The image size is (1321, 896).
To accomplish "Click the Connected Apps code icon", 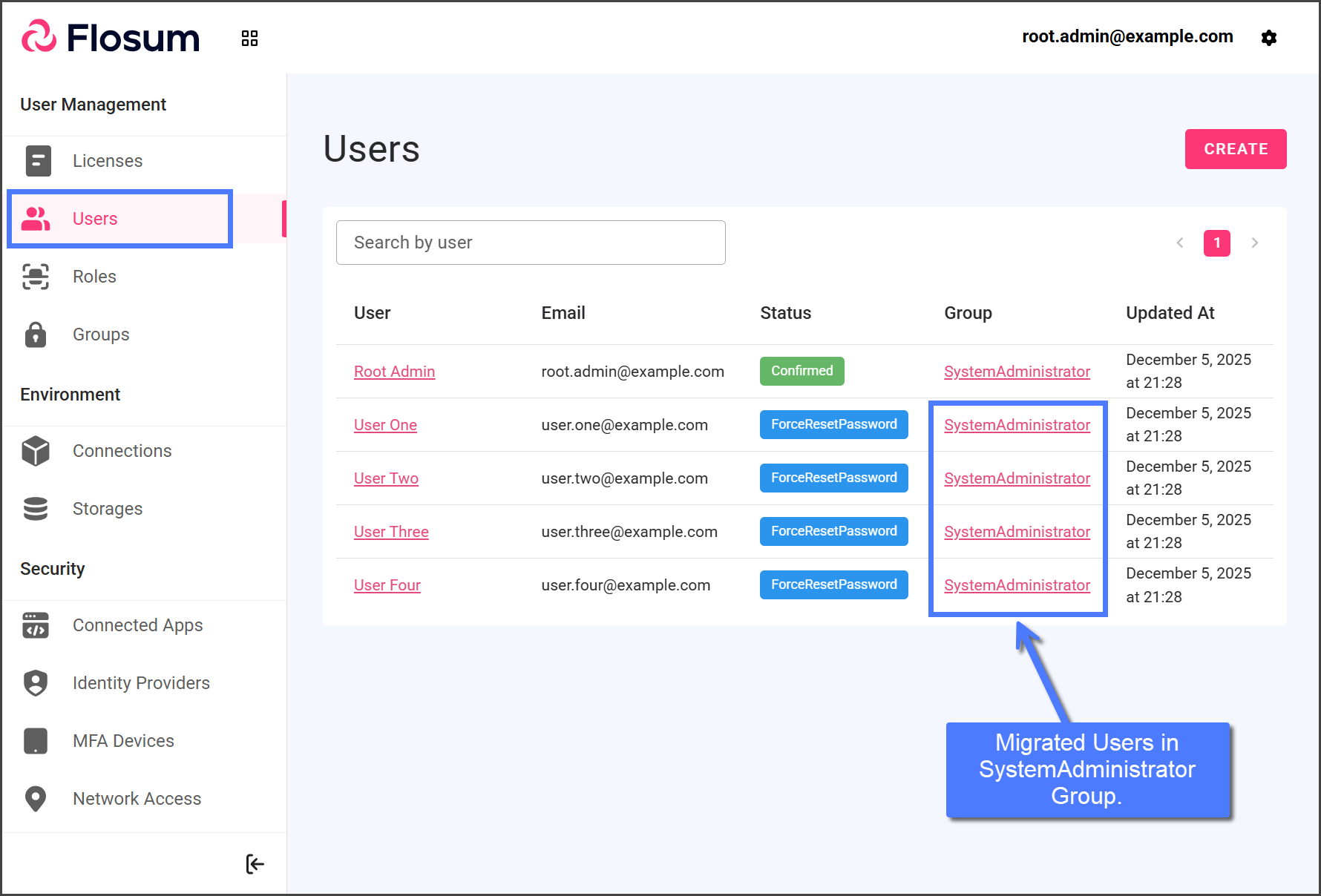I will tap(36, 625).
